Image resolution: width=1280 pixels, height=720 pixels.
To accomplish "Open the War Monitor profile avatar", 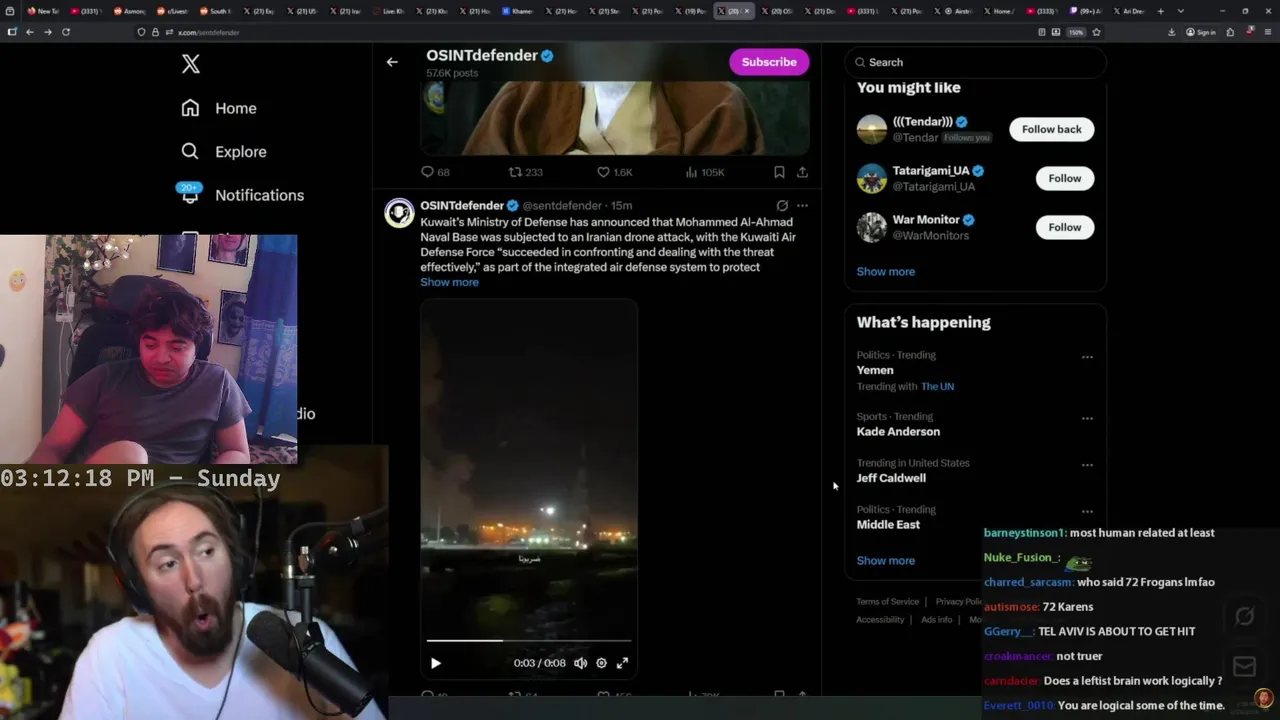I will click(x=872, y=227).
